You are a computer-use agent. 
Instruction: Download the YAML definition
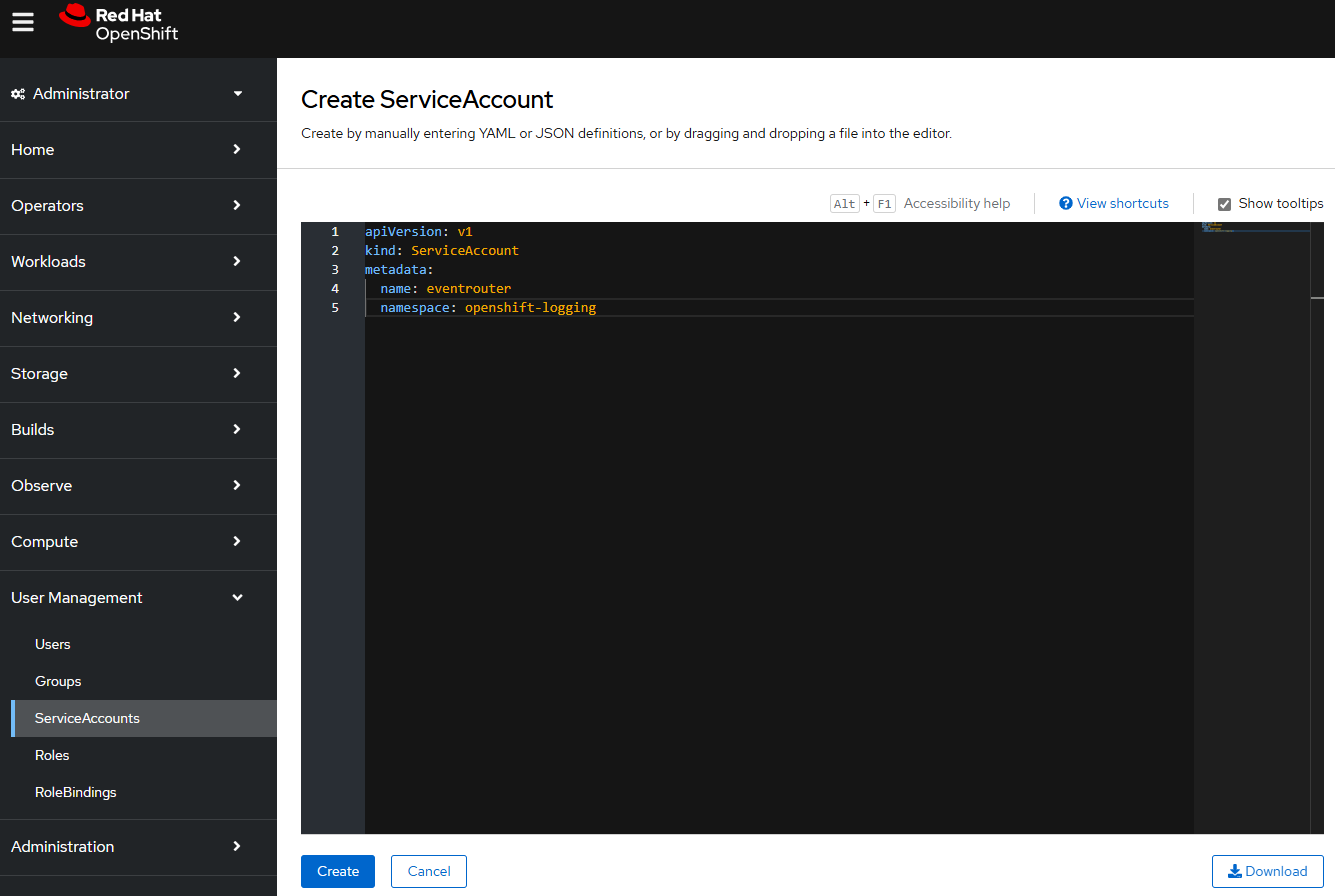(1268, 871)
